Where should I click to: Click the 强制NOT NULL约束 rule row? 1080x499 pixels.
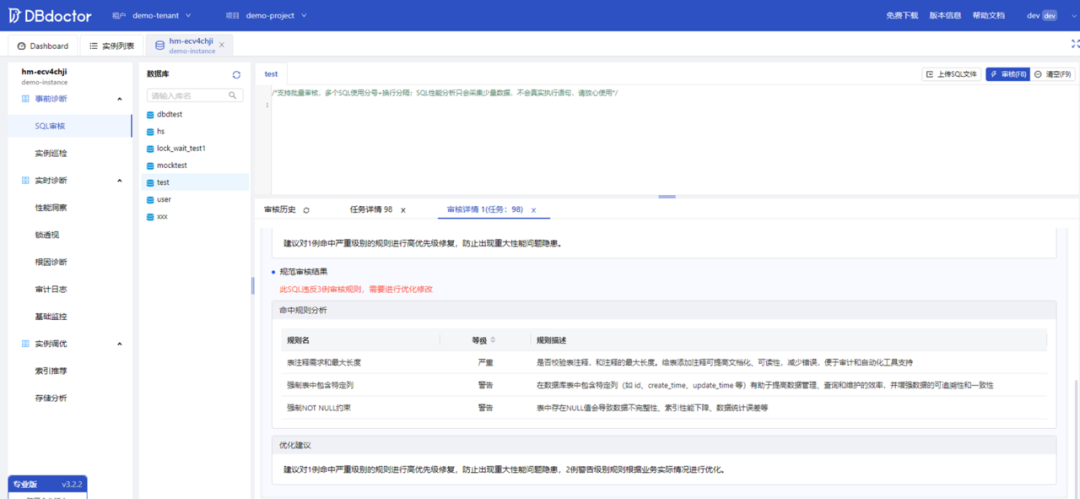pyautogui.click(x=663, y=407)
